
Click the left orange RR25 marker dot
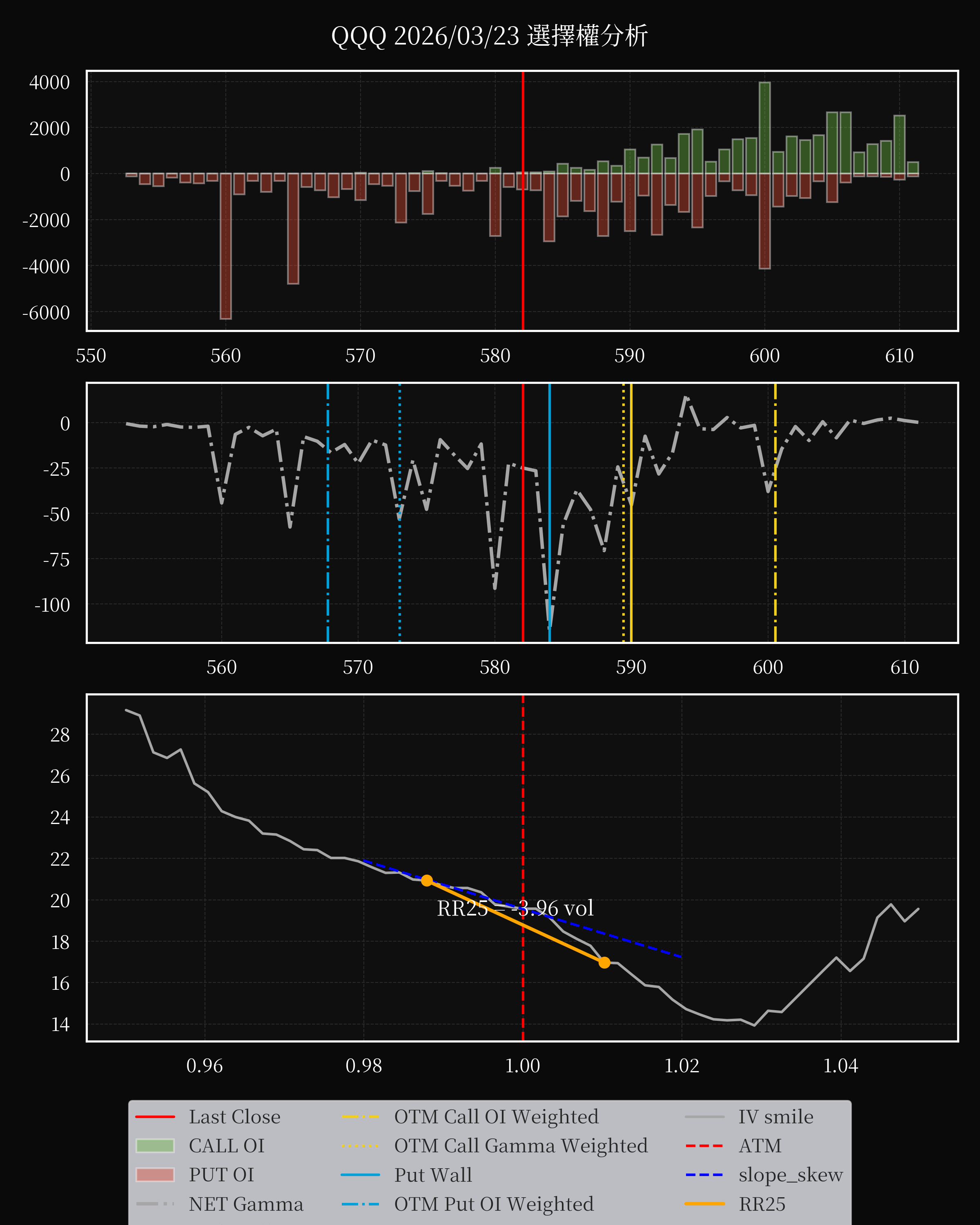coord(427,881)
